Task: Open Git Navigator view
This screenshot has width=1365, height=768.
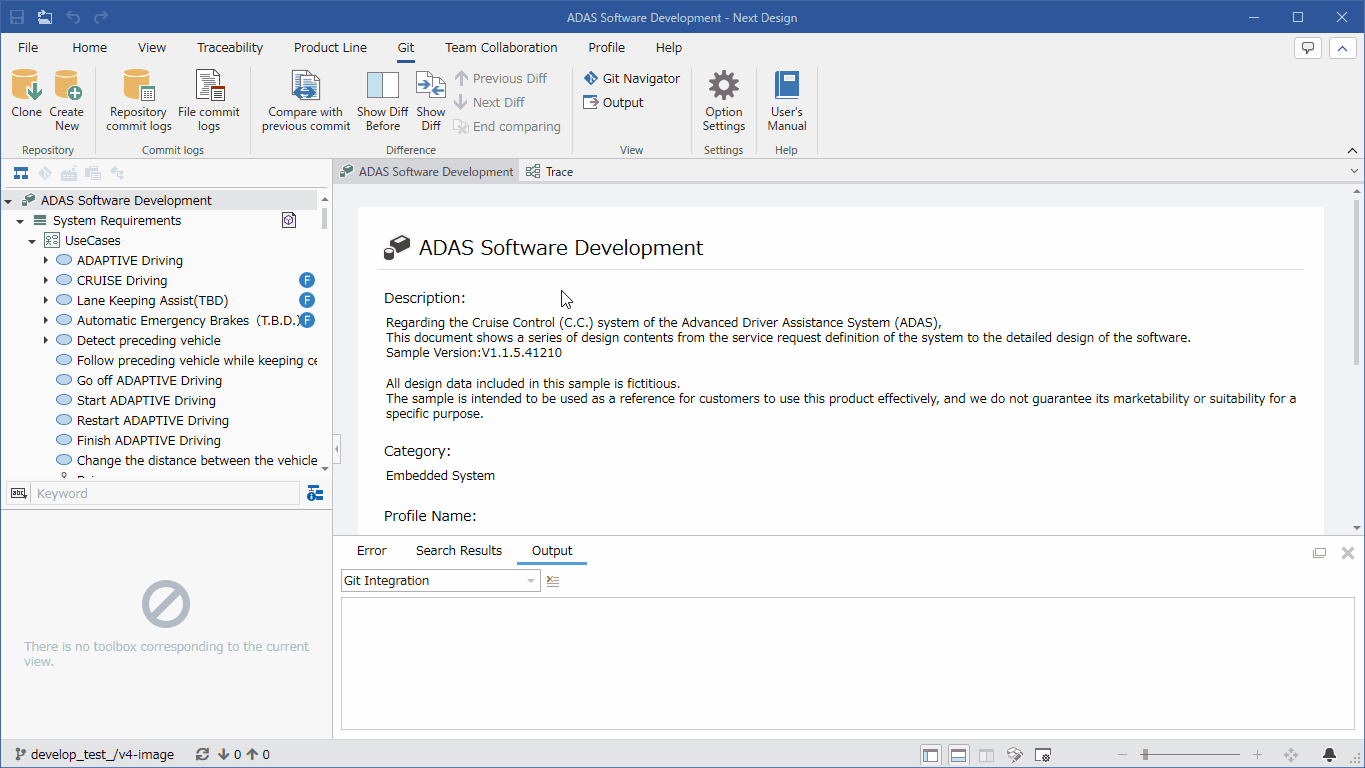Action: [x=631, y=78]
